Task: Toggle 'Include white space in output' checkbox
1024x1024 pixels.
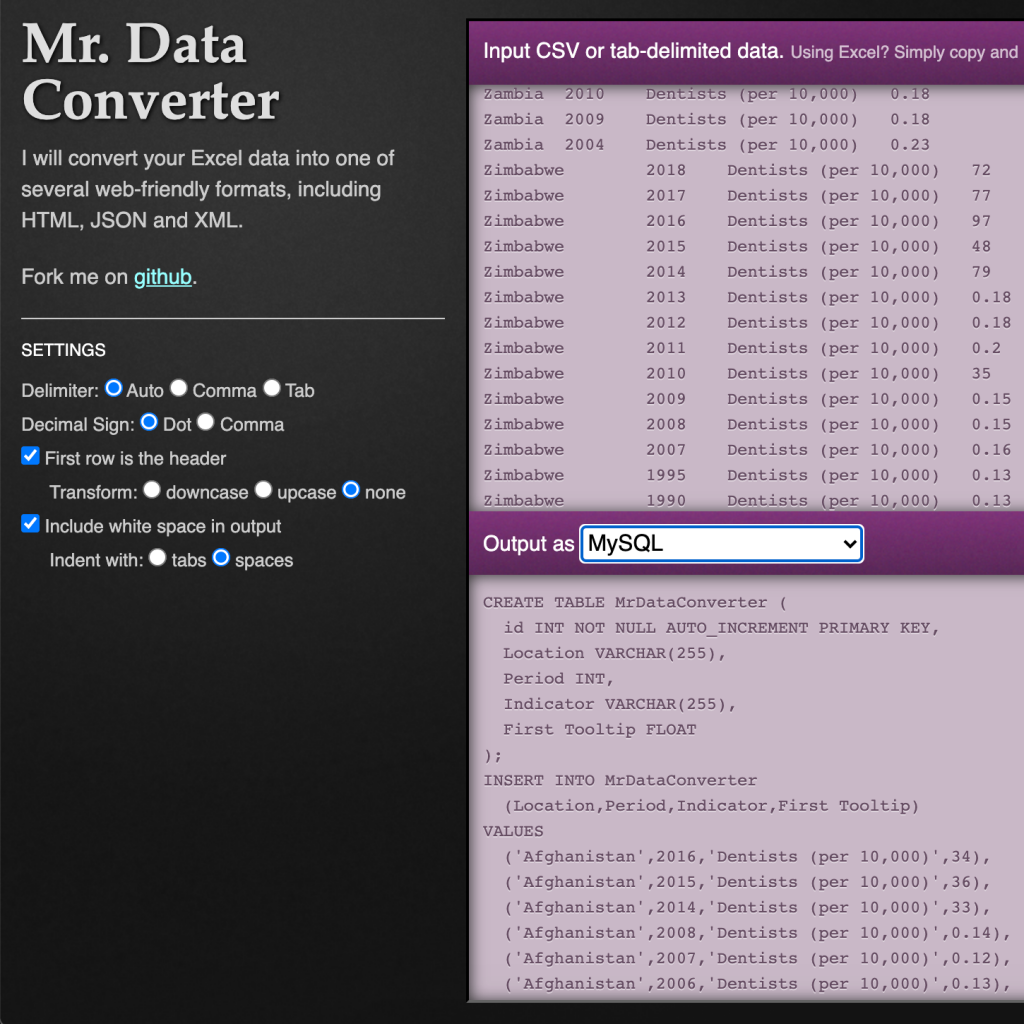Action: pyautogui.click(x=31, y=524)
